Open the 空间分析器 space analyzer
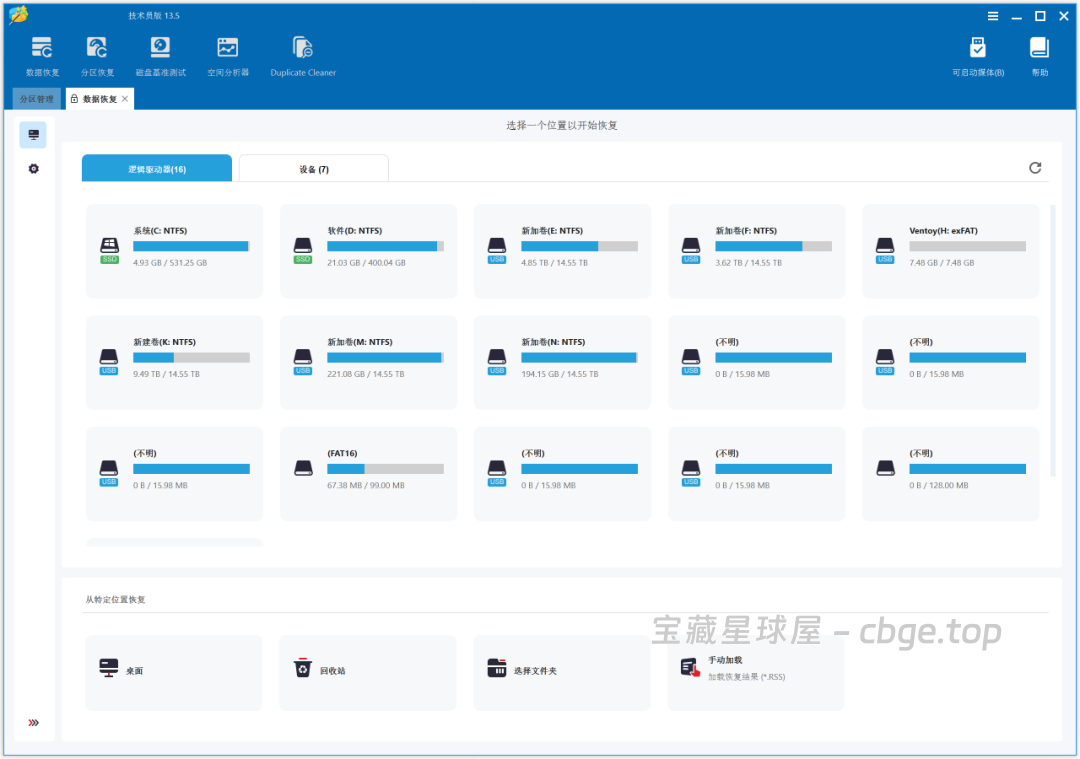This screenshot has width=1080, height=759. (227, 55)
